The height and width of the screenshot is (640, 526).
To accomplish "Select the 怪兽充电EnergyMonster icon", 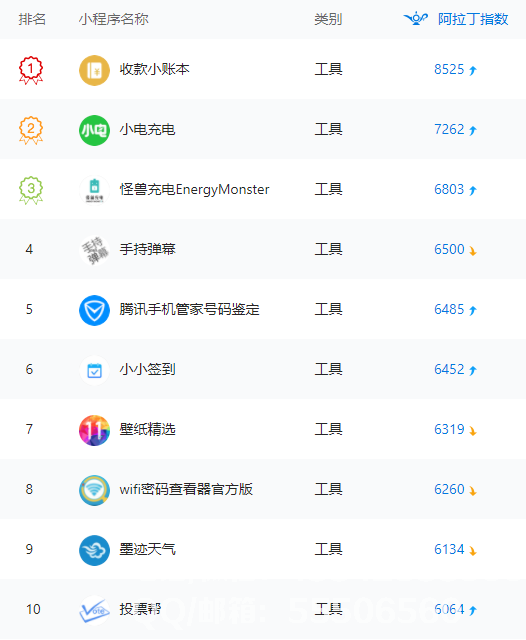I will [x=94, y=190].
